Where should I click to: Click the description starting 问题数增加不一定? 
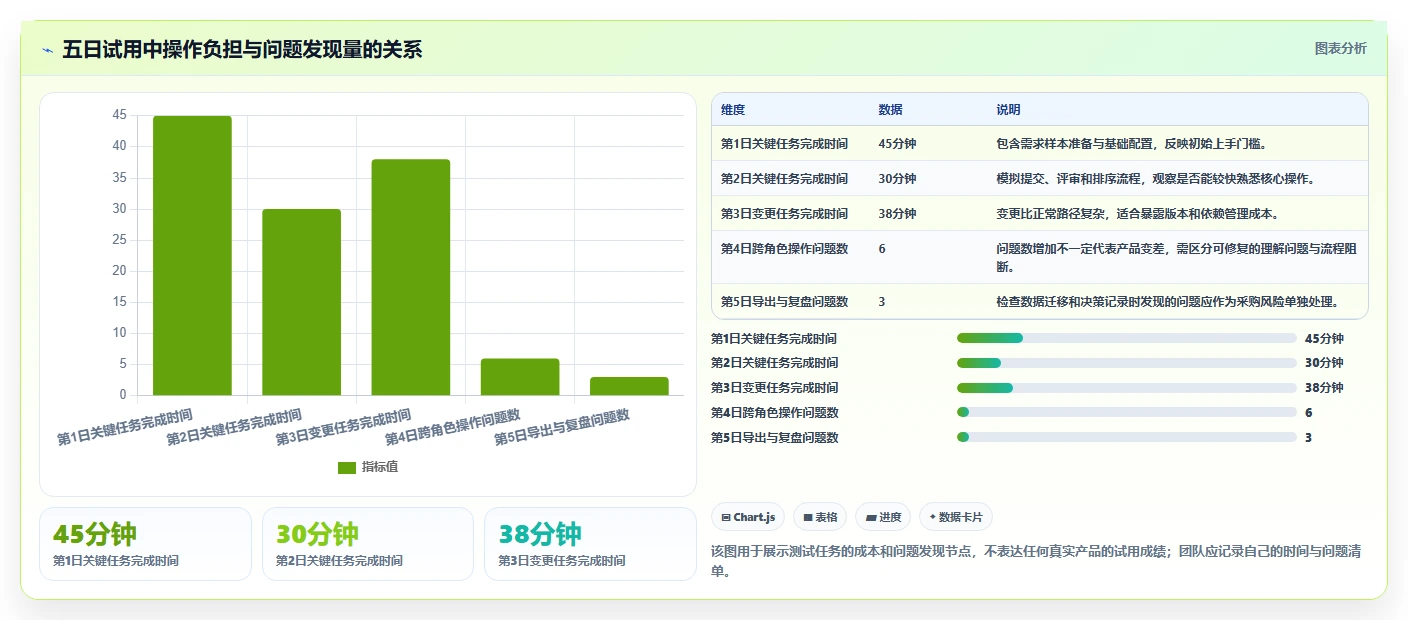1176,258
